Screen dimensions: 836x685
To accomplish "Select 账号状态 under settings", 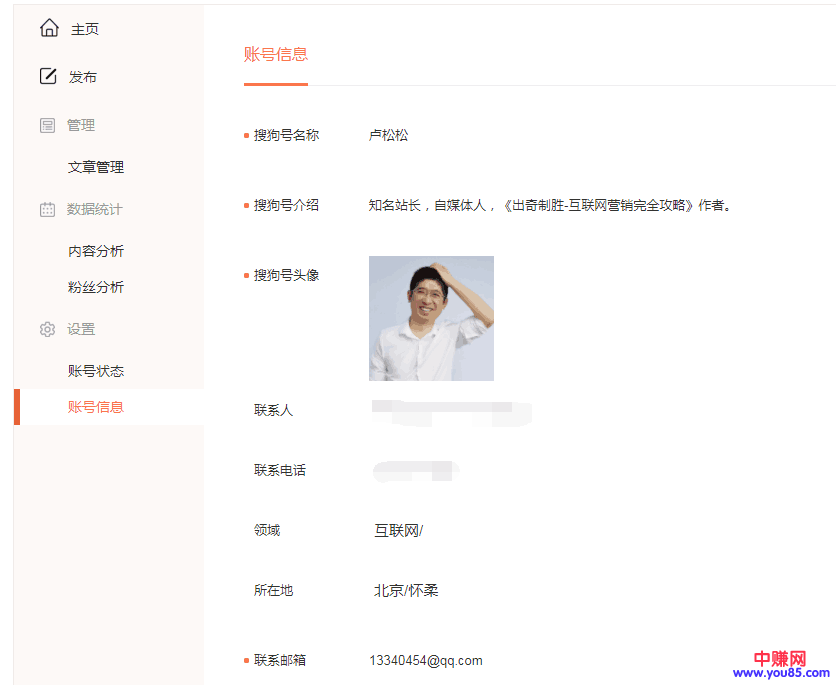I will click(96, 371).
